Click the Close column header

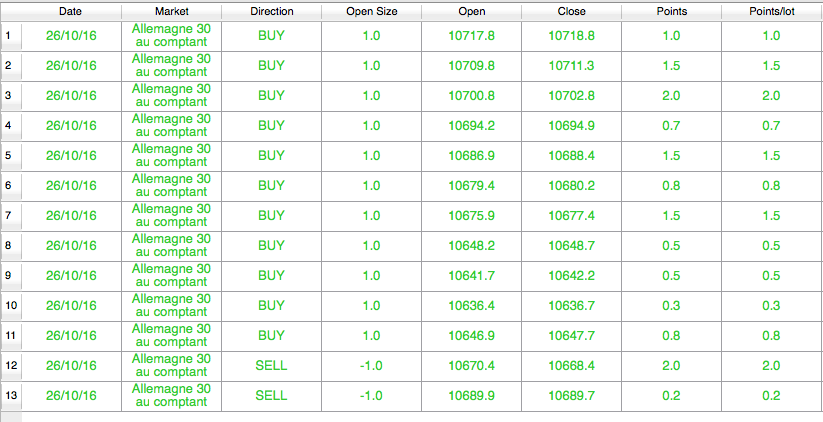tap(571, 12)
